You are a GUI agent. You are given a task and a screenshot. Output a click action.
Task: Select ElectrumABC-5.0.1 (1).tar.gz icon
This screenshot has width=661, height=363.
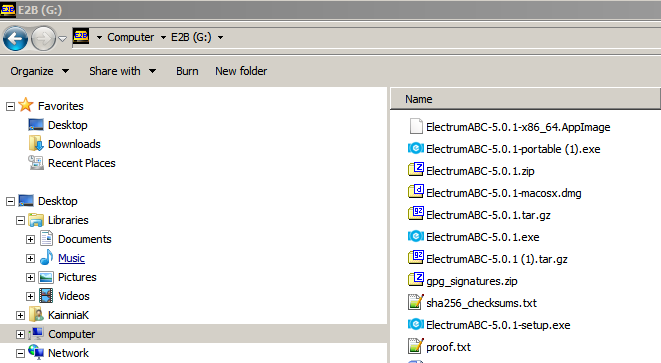416,257
